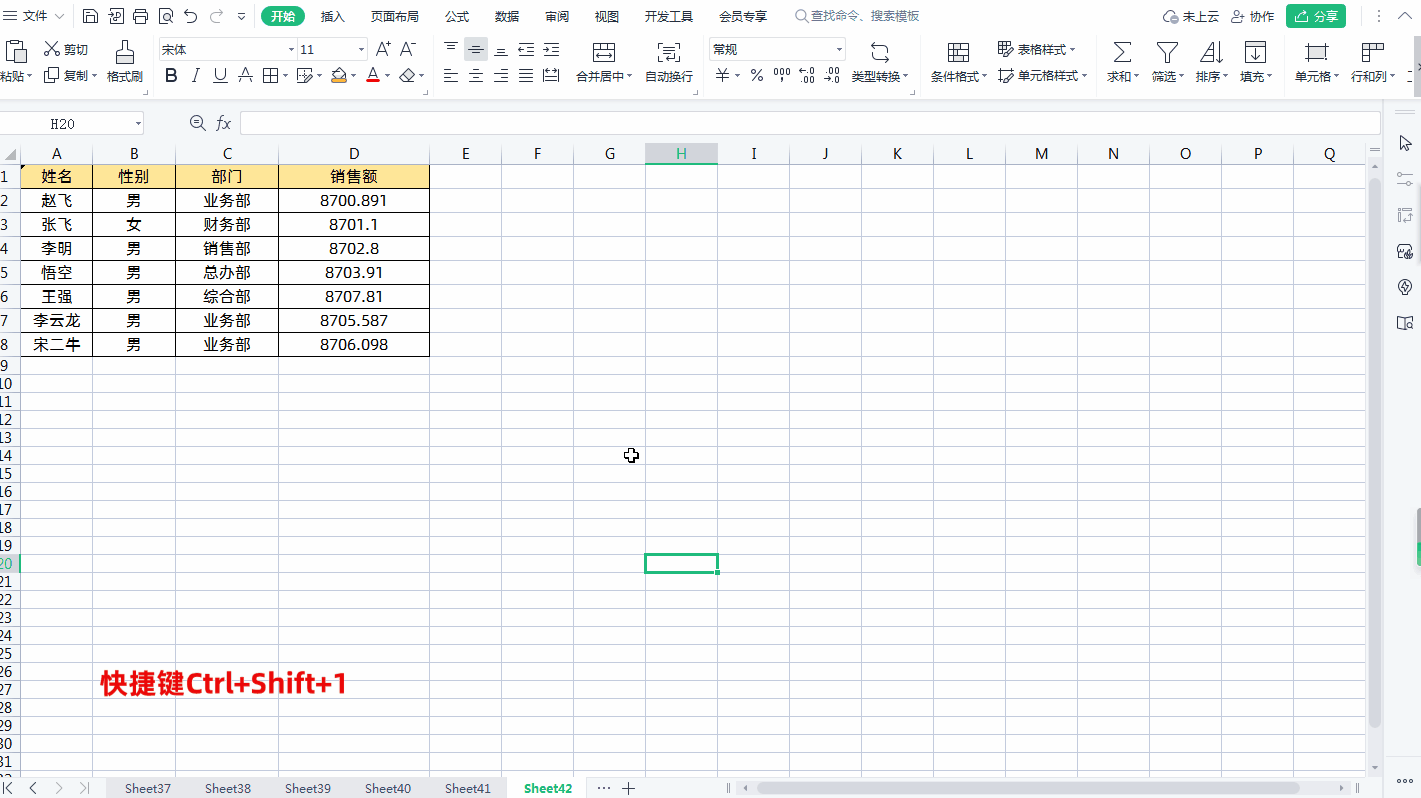1421x798 pixels.
Task: Open the font size dropdown showing 11
Action: (x=362, y=49)
